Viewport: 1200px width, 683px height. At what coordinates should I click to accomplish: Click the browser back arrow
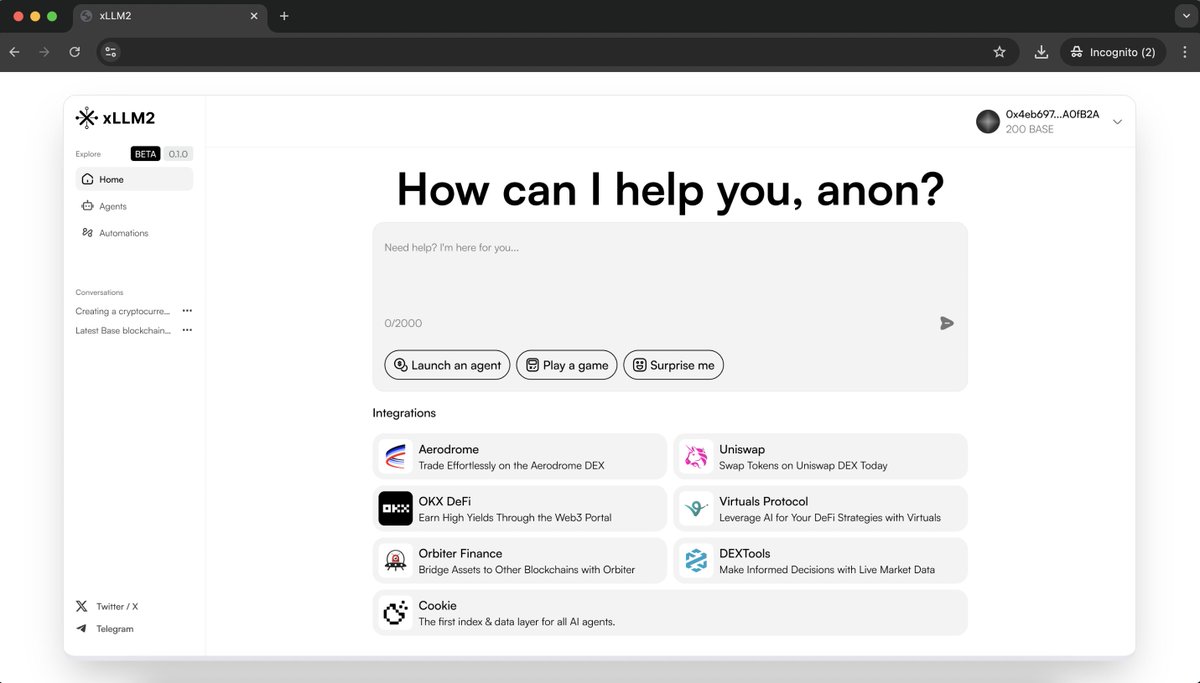(x=14, y=52)
